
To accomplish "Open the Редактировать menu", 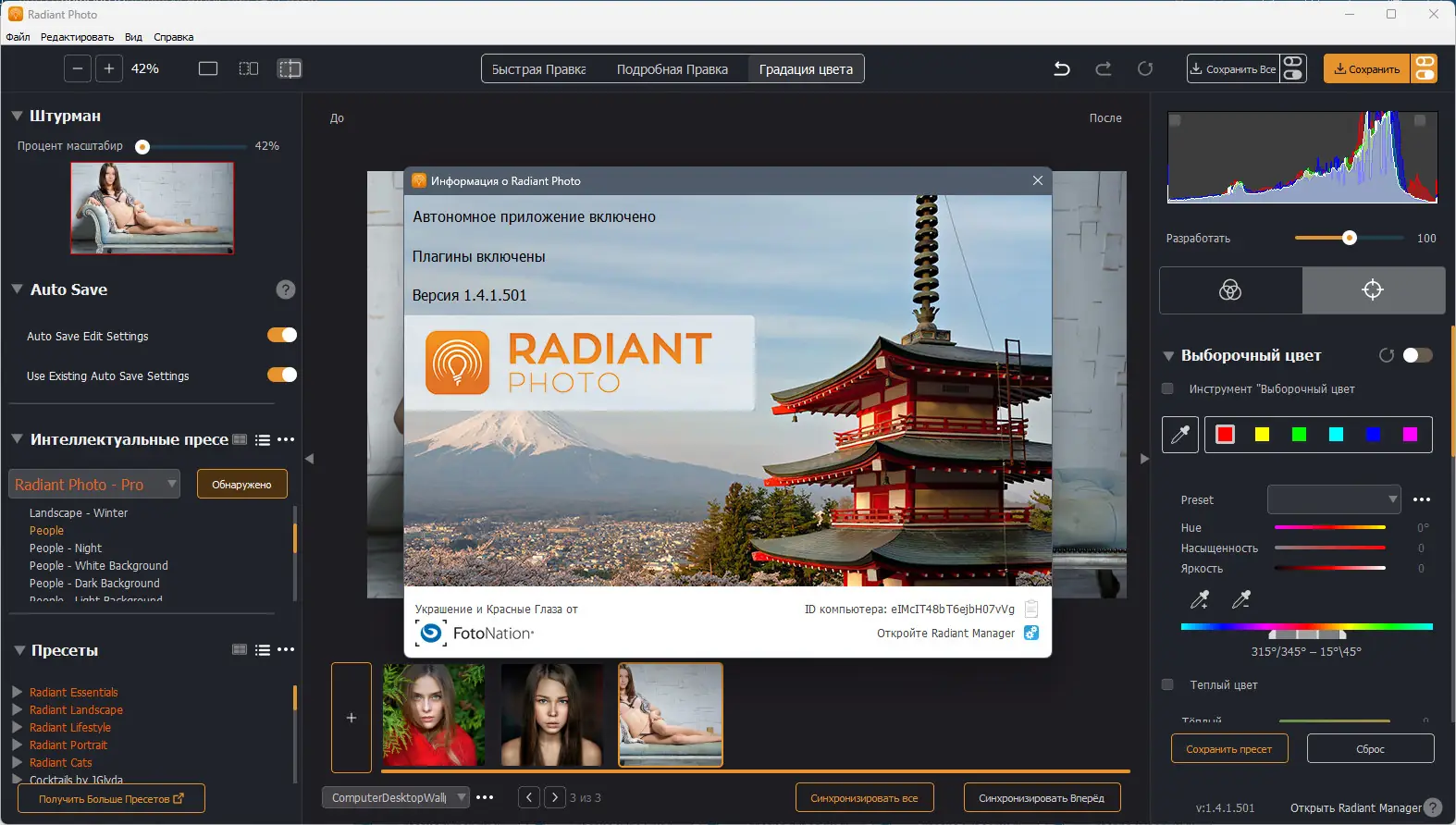I will pyautogui.click(x=77, y=37).
